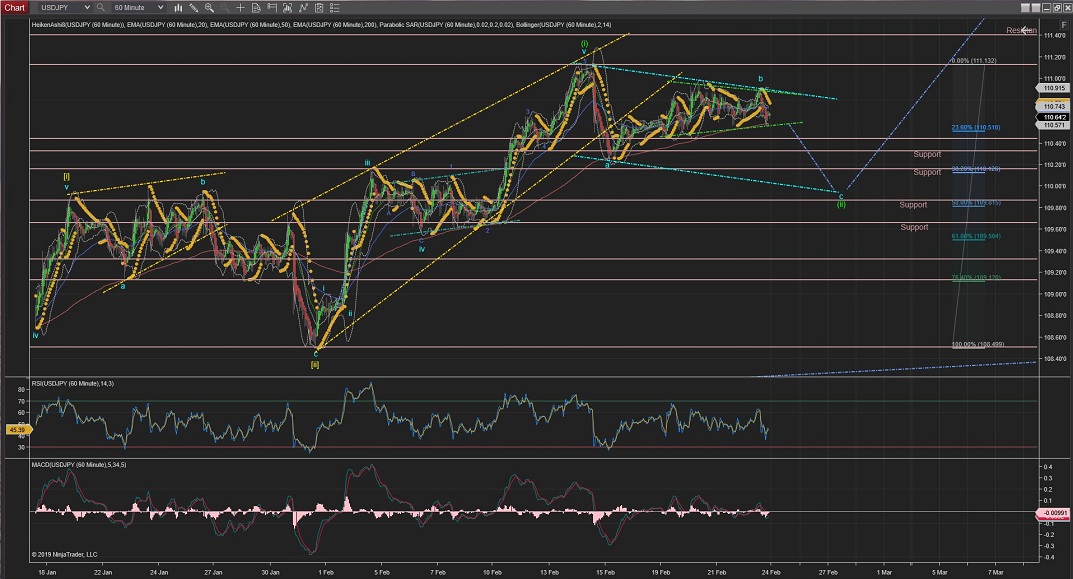The width and height of the screenshot is (1073, 579).
Task: Select the Chart tab label
Action: click(16, 7)
